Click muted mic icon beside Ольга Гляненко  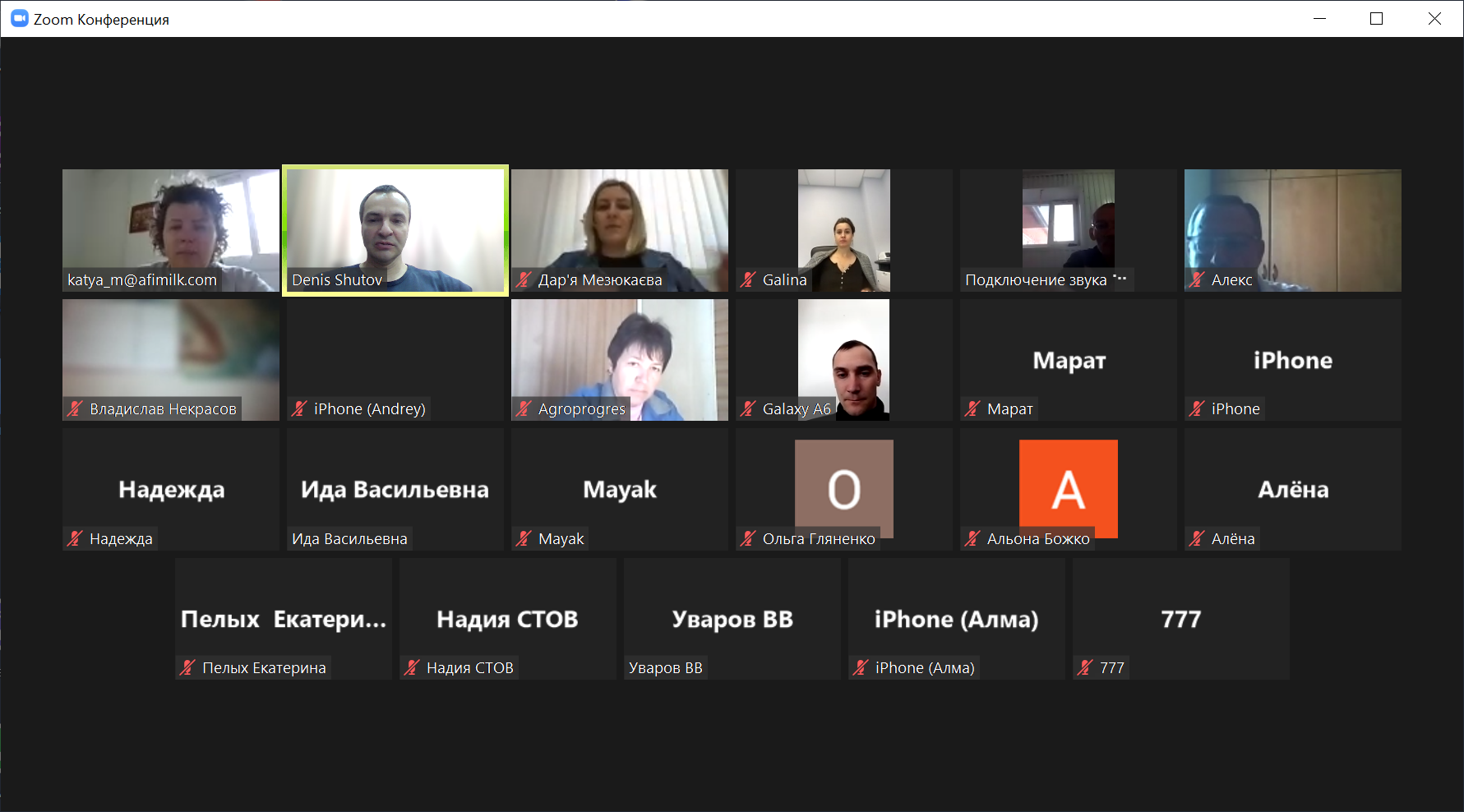coord(747,538)
